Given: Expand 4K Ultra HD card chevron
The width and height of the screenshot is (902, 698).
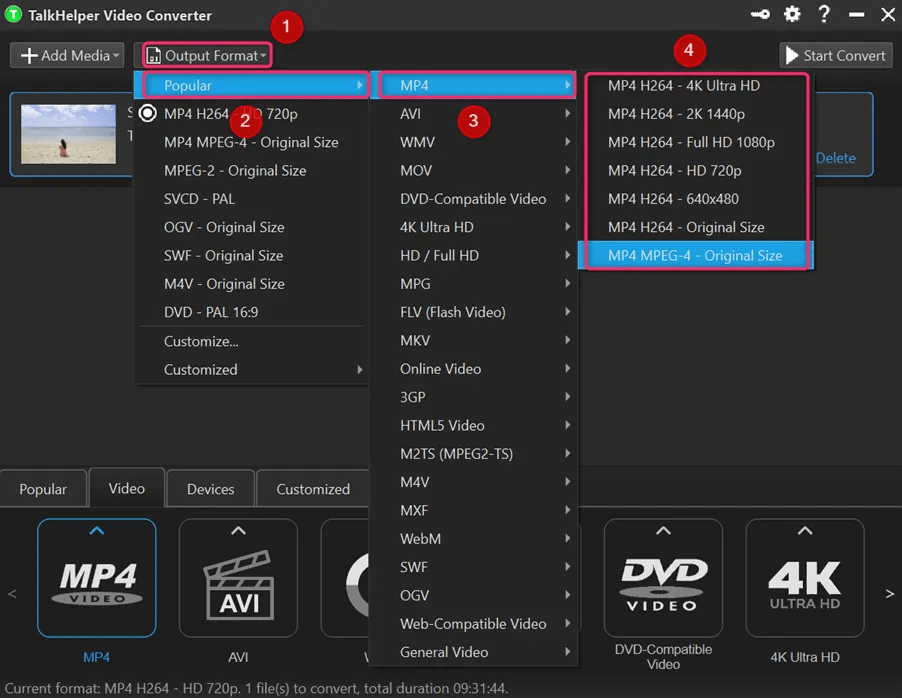Looking at the screenshot, I should point(805,531).
